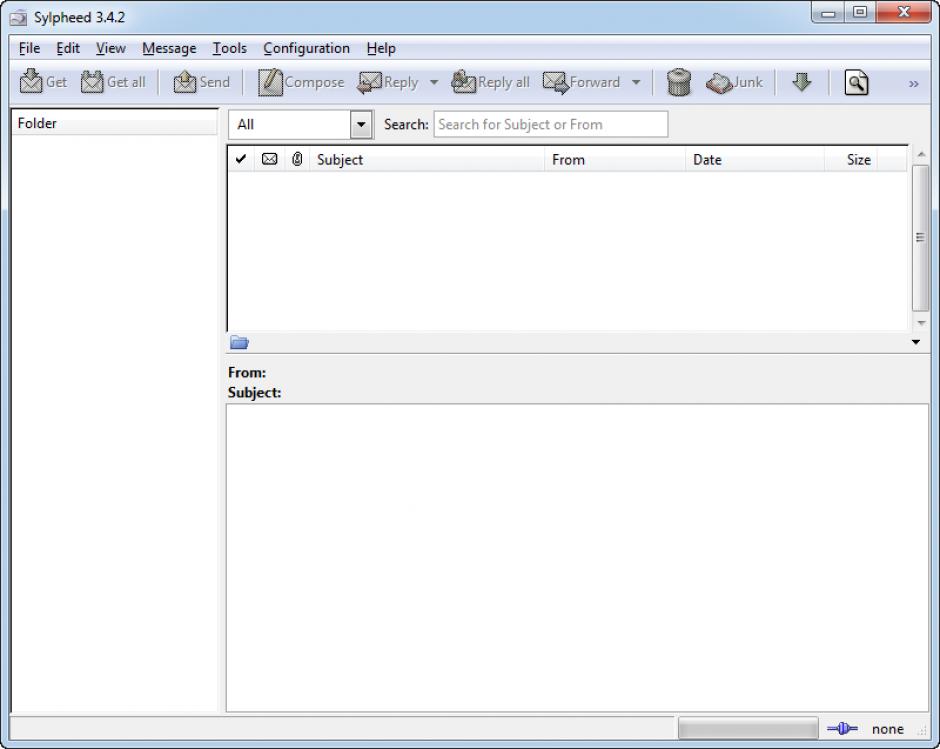Sort by the envelope unread column
940x749 pixels.
point(270,159)
